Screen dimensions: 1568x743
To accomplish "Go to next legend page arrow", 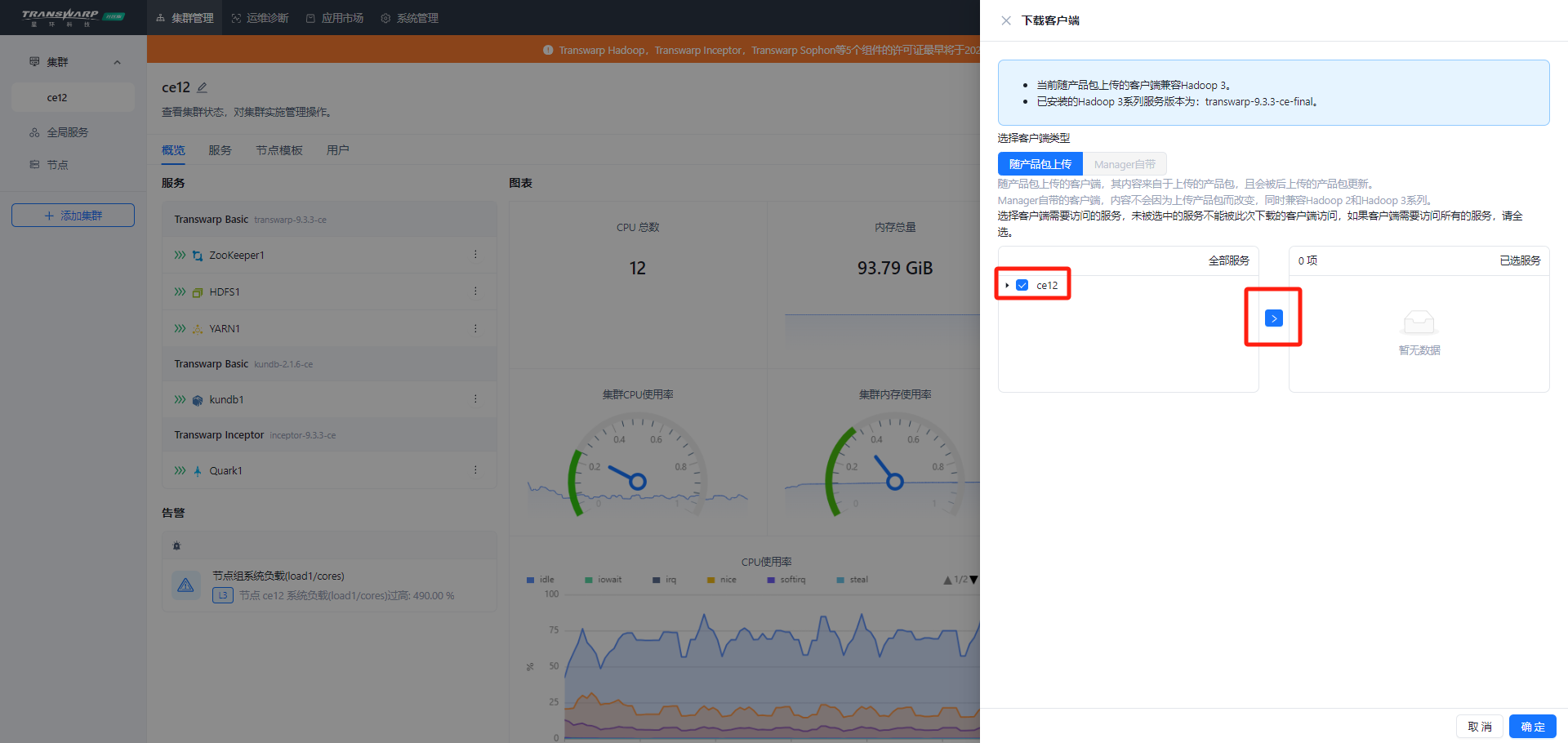I will point(973,581).
